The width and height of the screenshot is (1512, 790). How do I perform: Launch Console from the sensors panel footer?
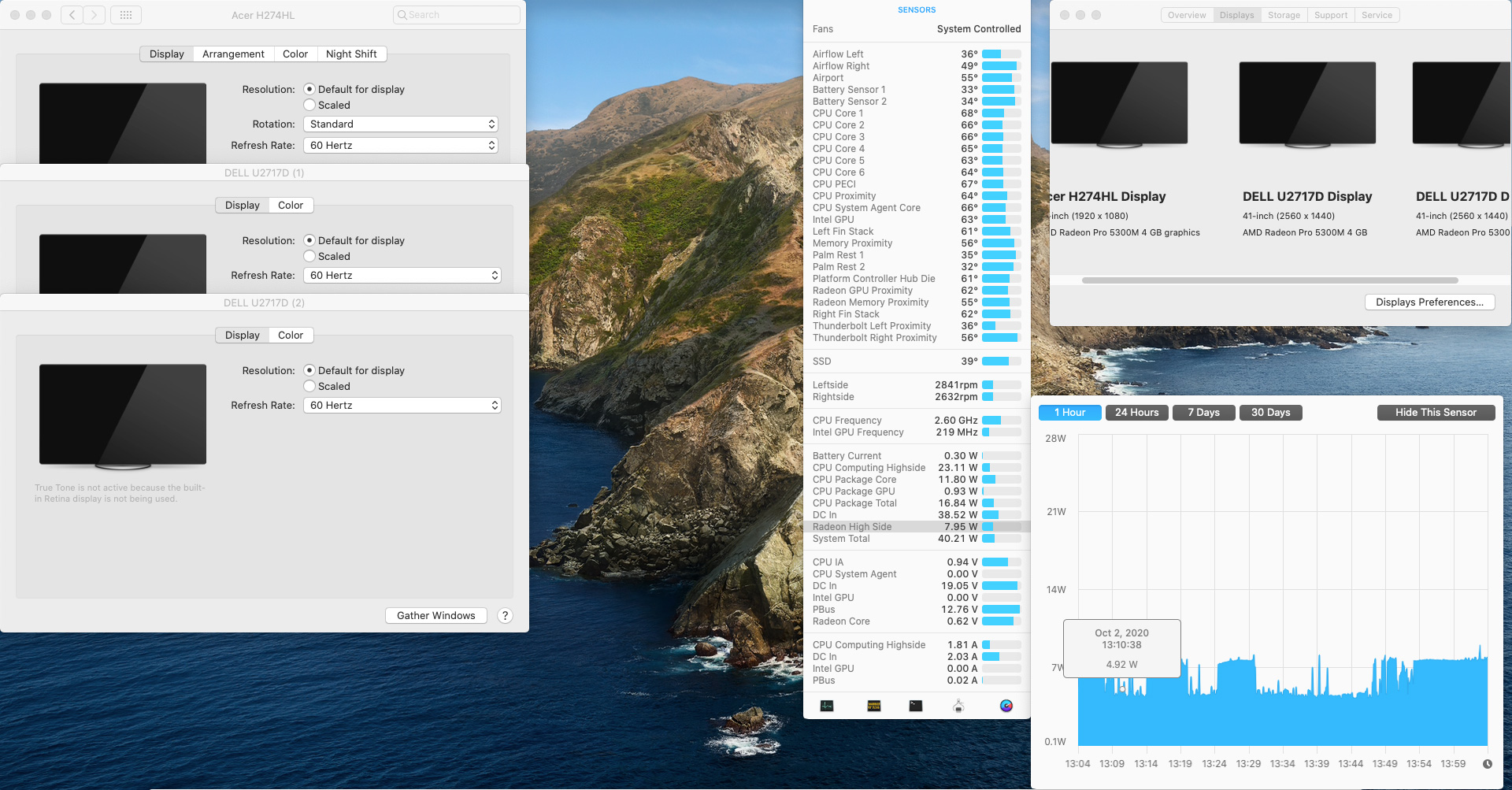tap(874, 706)
